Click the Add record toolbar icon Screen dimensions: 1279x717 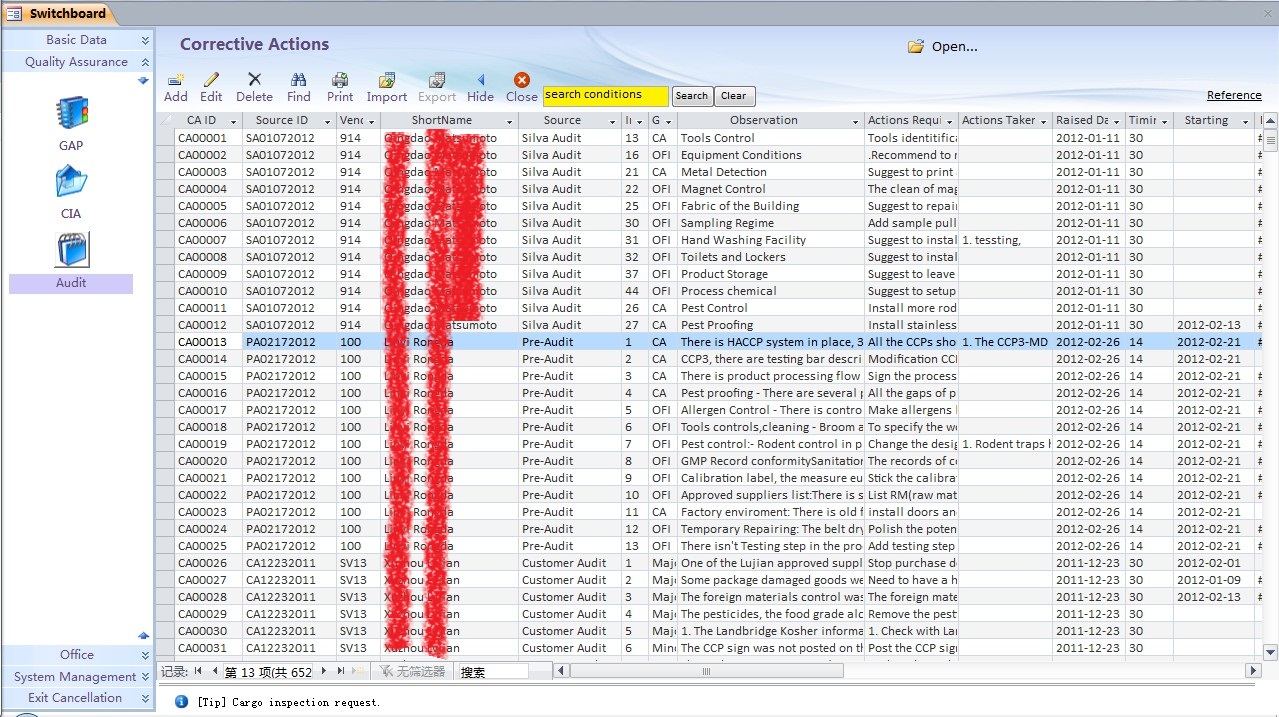click(x=176, y=80)
